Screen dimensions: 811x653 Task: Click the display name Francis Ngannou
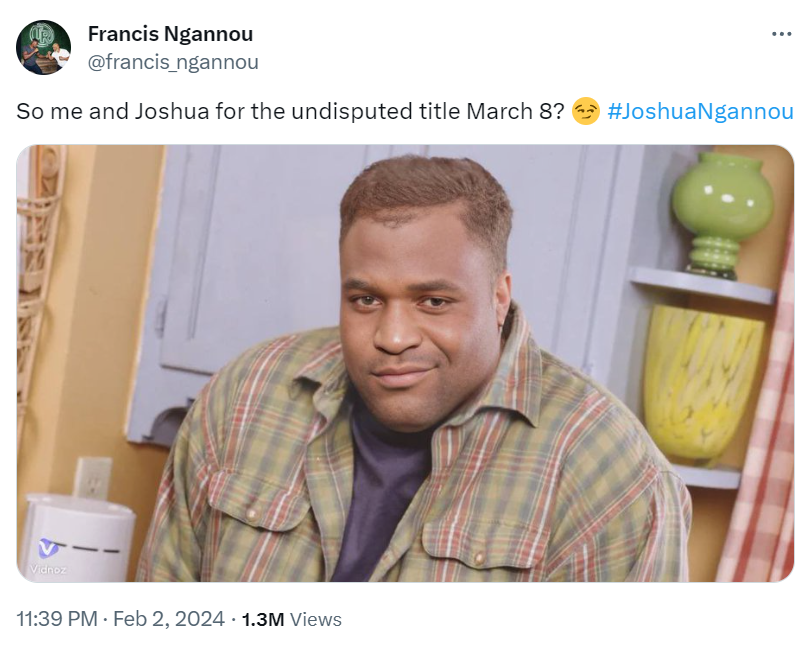[170, 34]
